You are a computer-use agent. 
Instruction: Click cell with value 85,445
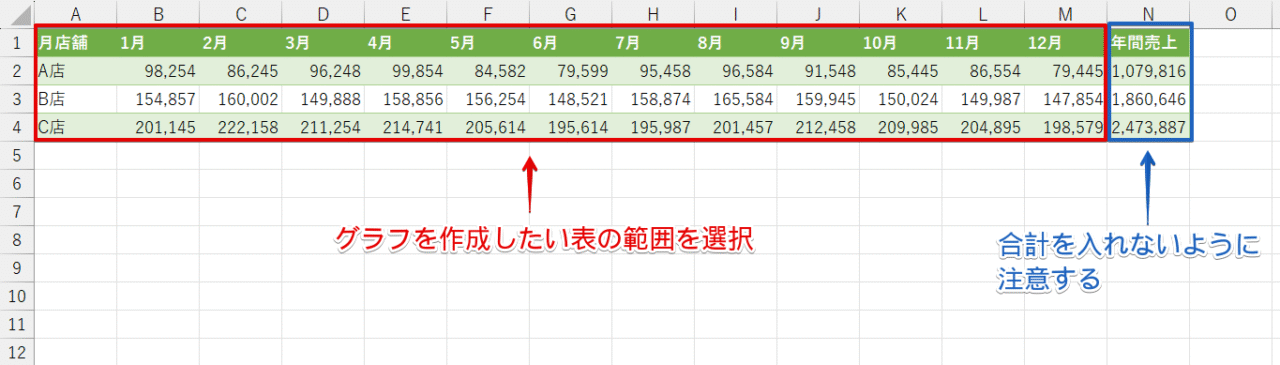point(901,71)
